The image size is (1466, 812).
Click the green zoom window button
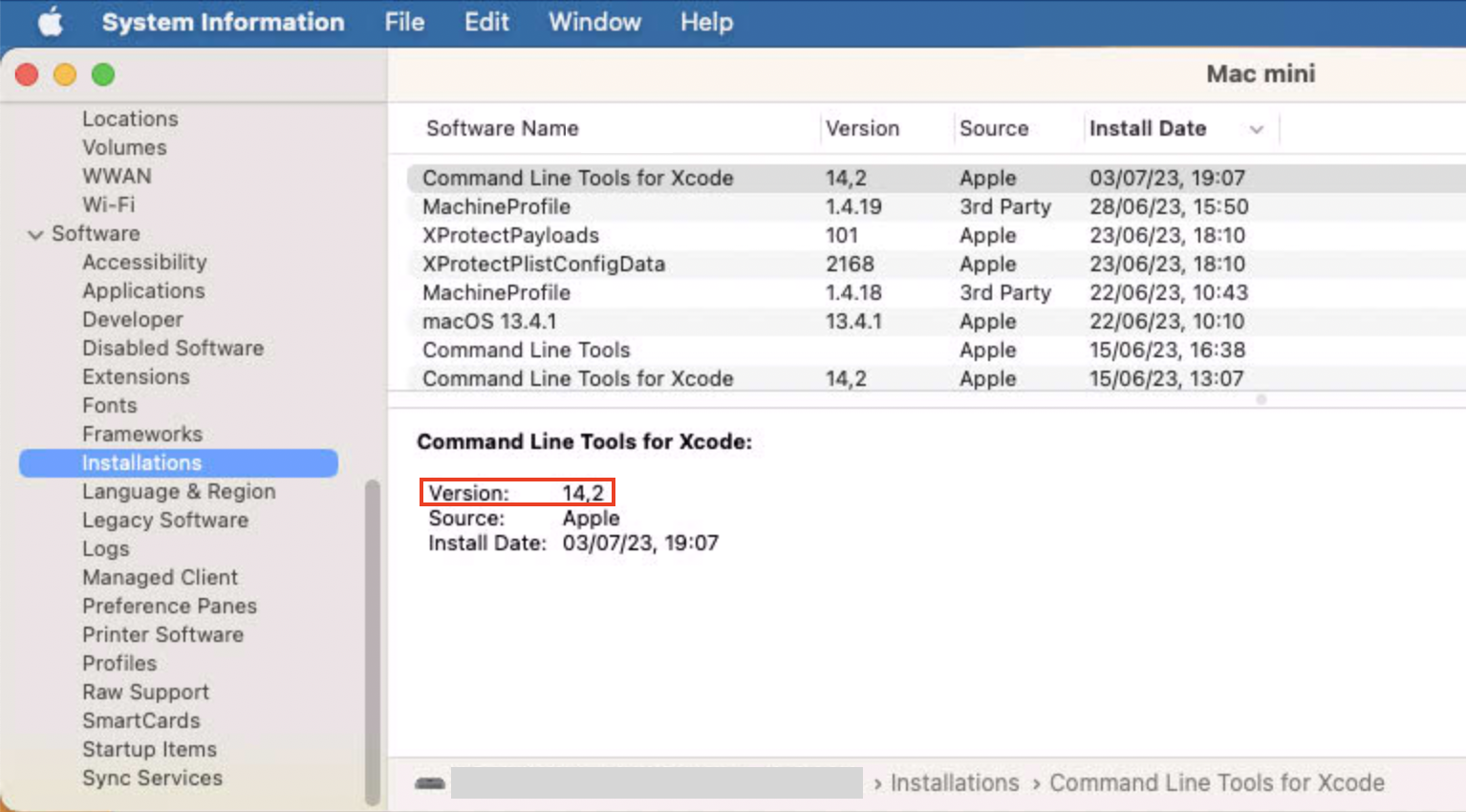pos(102,74)
